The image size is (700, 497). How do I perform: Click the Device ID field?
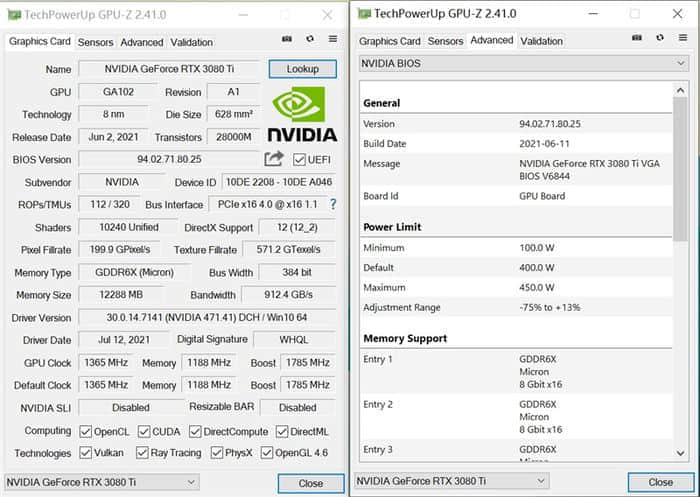click(279, 182)
